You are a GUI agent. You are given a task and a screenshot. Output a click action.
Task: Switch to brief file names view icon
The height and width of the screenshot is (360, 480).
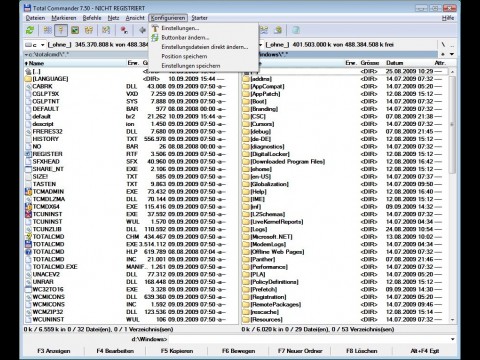coord(47,30)
